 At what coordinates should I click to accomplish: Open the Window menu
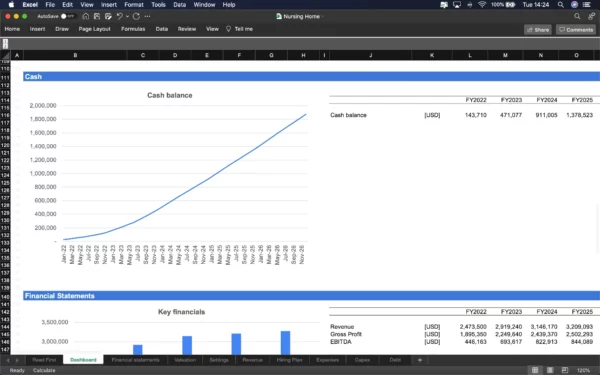[x=204, y=5]
